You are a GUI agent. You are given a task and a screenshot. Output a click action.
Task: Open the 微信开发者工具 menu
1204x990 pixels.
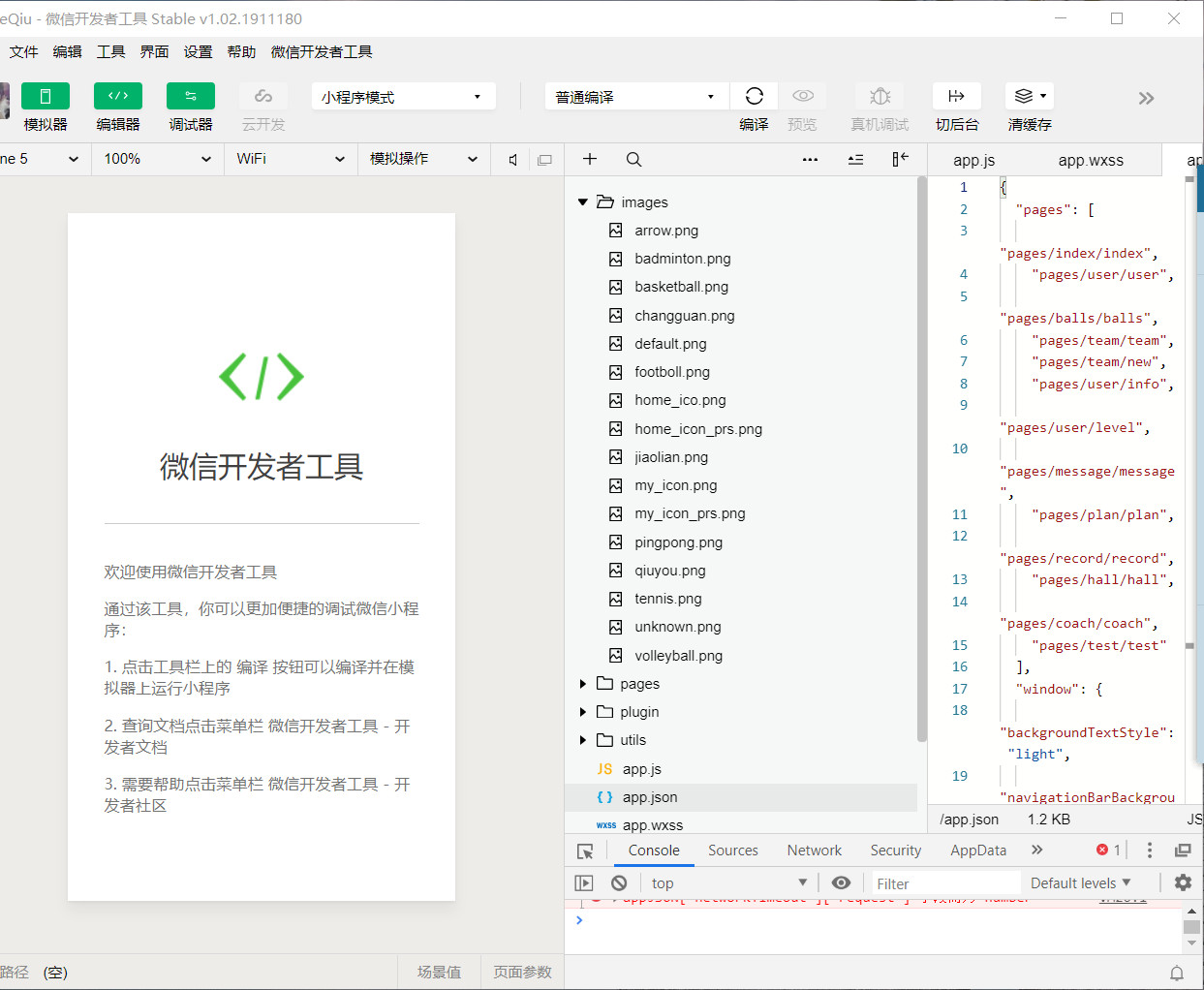pyautogui.click(x=322, y=52)
